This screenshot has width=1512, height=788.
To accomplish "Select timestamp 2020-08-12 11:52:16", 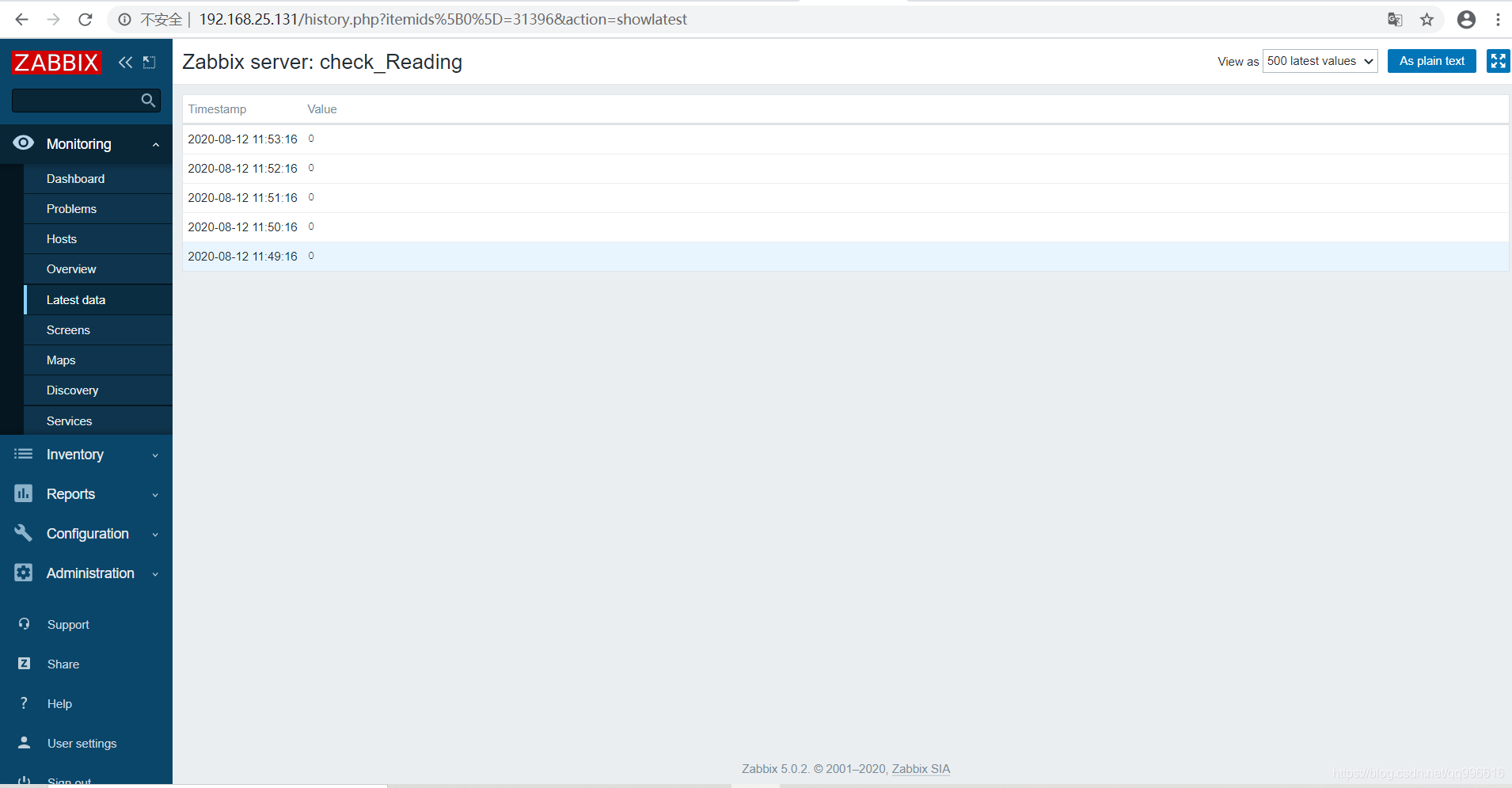I will click(242, 169).
